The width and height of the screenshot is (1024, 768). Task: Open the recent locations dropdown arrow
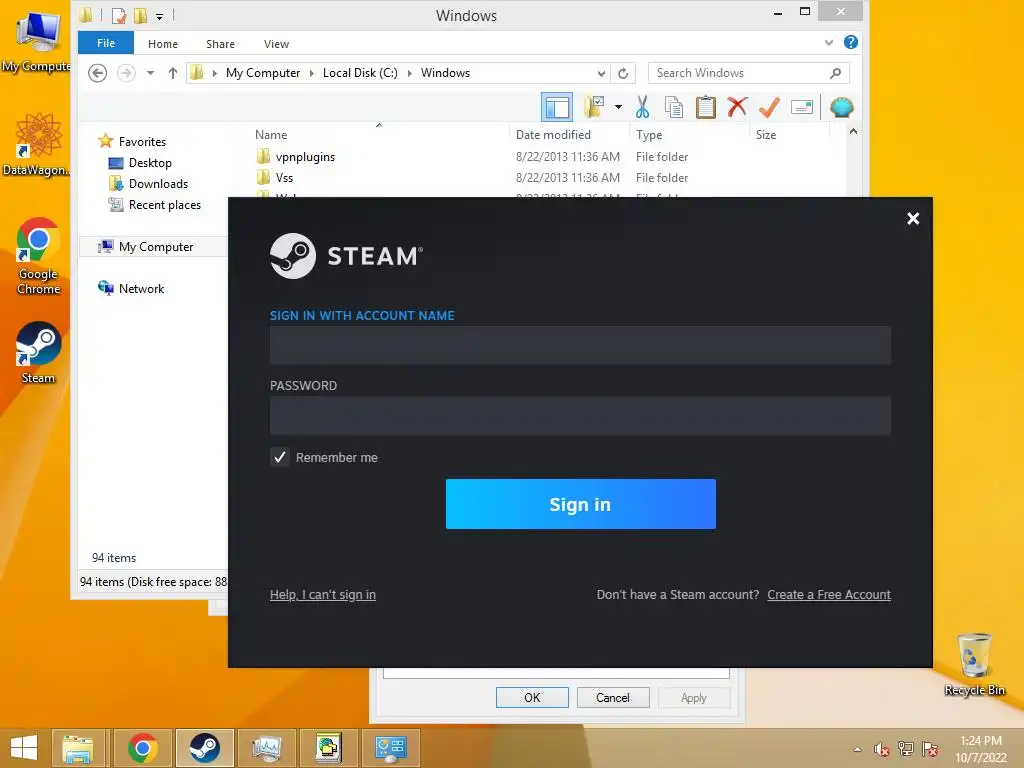(x=150, y=72)
